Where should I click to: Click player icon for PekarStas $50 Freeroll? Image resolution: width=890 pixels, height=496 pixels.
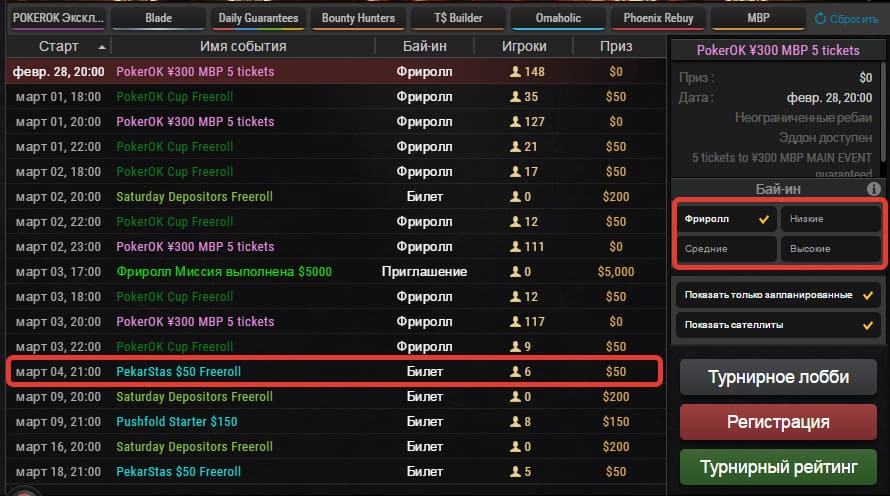pyautogui.click(x=515, y=372)
